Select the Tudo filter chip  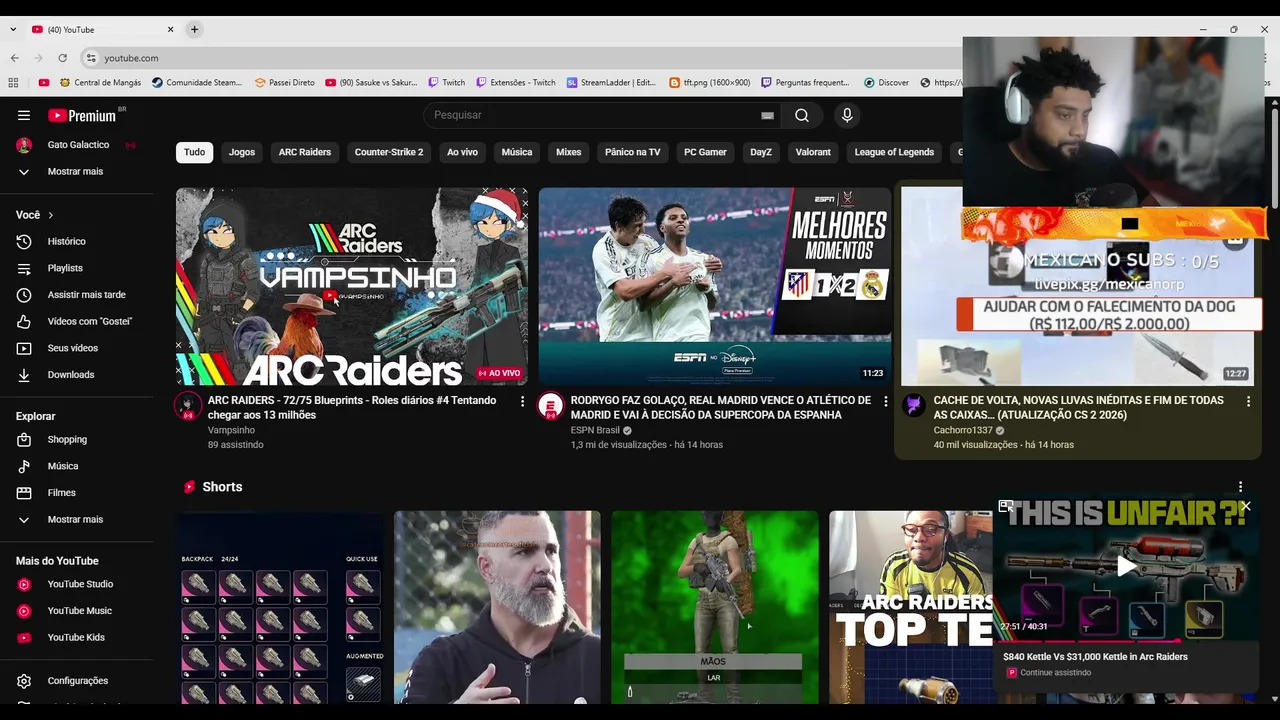click(194, 152)
